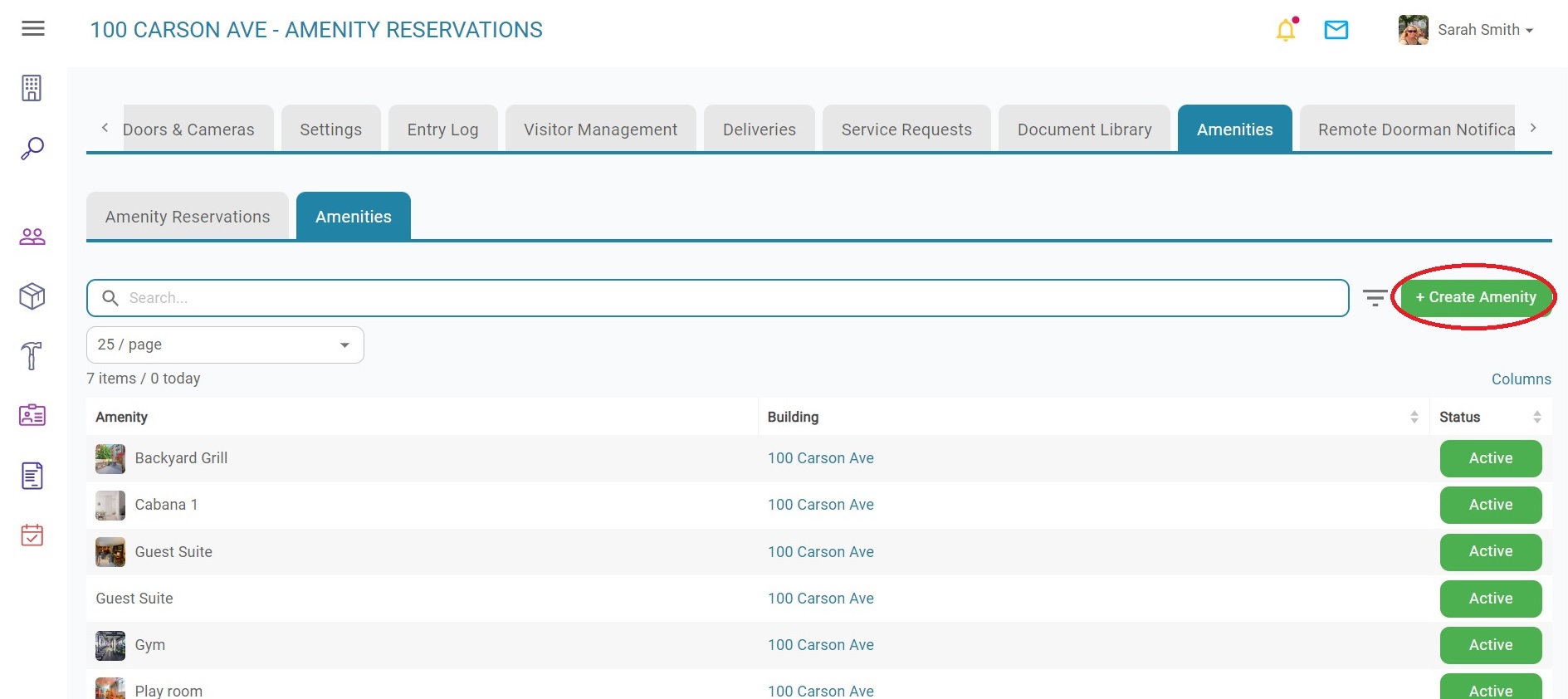This screenshot has height=699, width=1568.
Task: Open the hammer maintenance icon in sidebar
Action: (x=32, y=355)
